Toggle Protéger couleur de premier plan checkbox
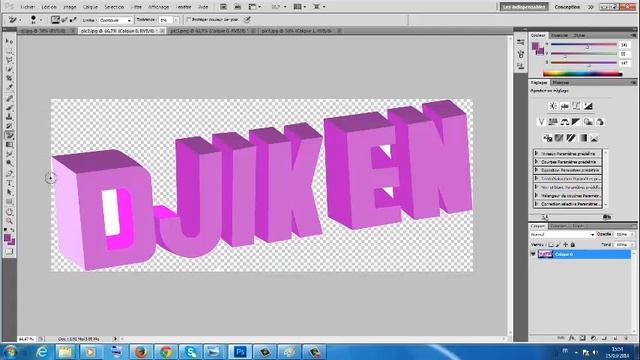 [189, 19]
